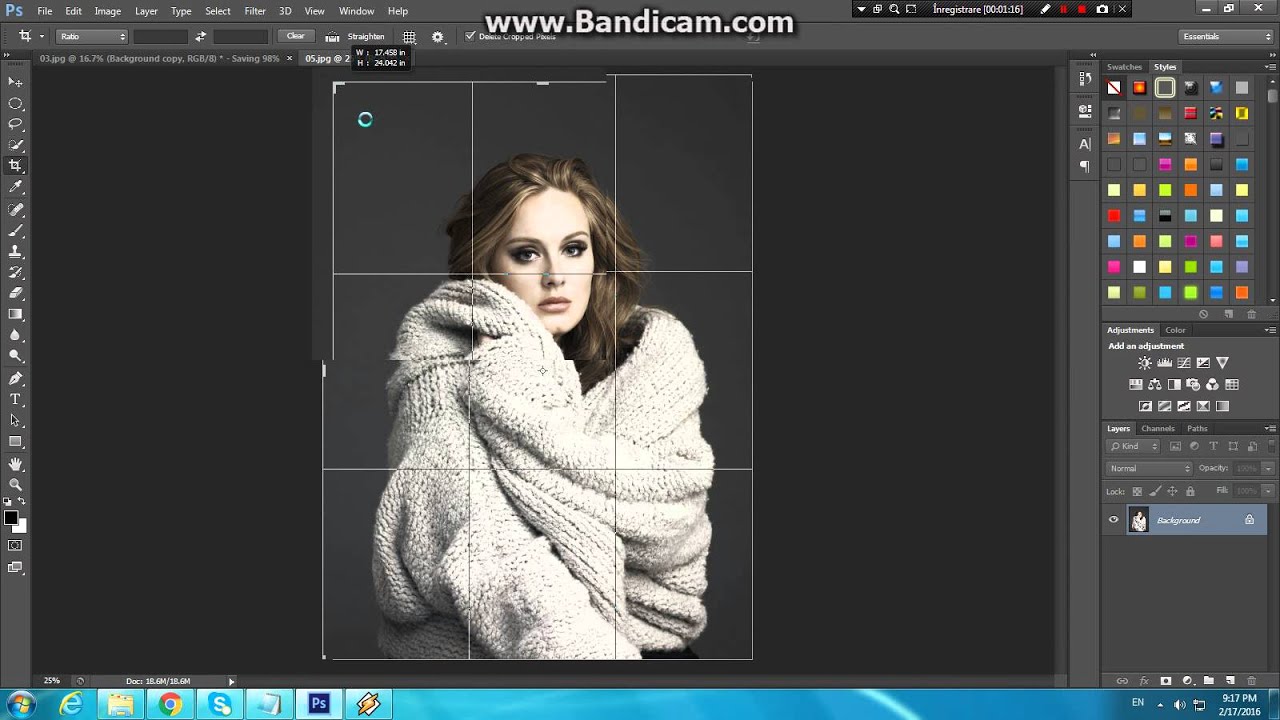Open the Essentials workspace dropdown
The height and width of the screenshot is (720, 1280).
(x=1225, y=36)
